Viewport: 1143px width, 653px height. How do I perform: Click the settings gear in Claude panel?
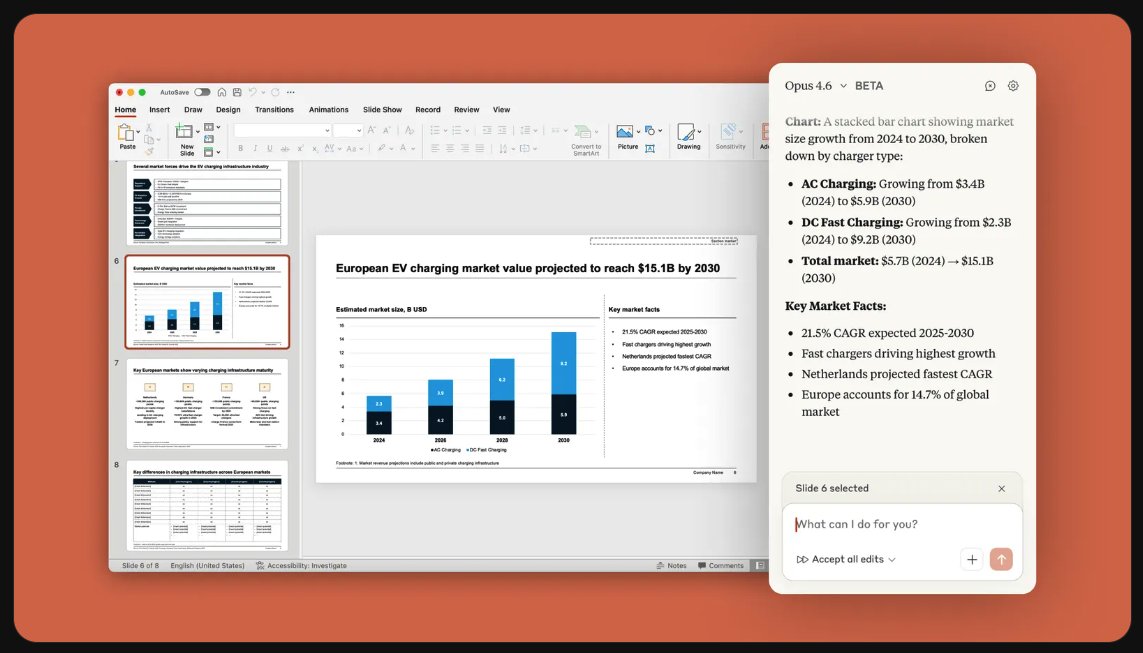pos(1013,85)
